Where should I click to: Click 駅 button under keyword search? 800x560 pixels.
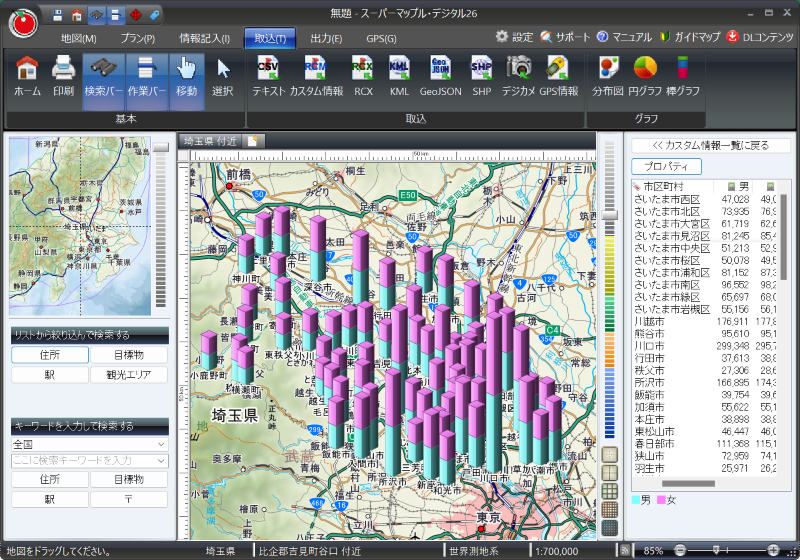[x=50, y=499]
